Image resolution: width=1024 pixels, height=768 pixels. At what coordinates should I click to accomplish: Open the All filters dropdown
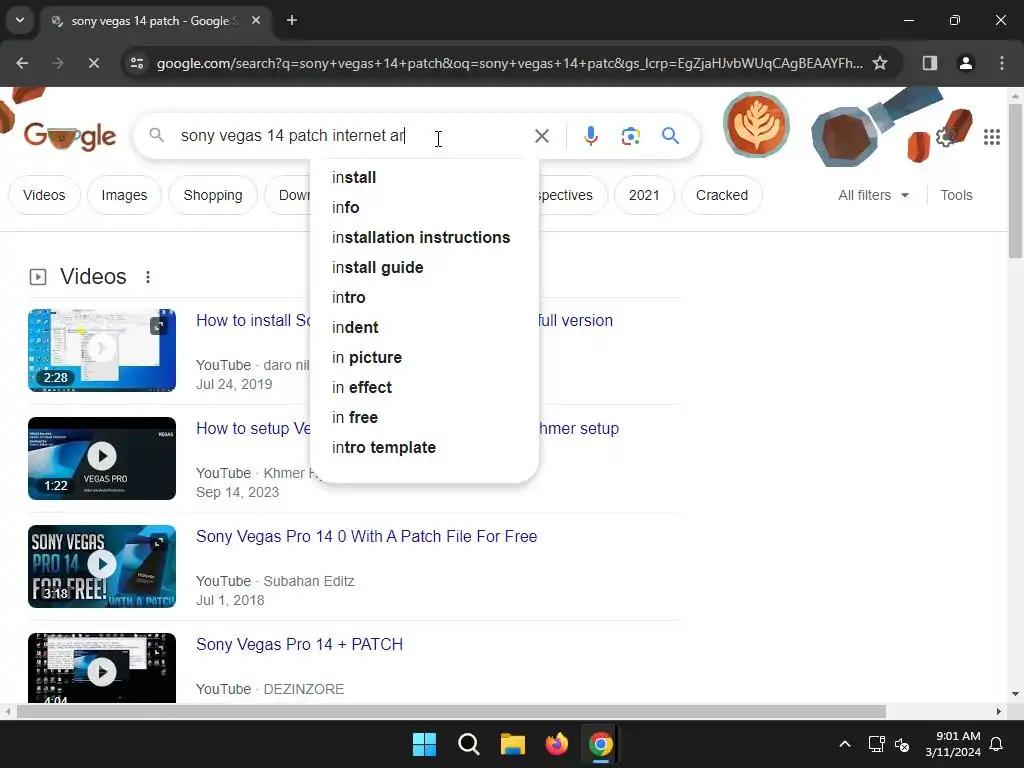coord(874,195)
